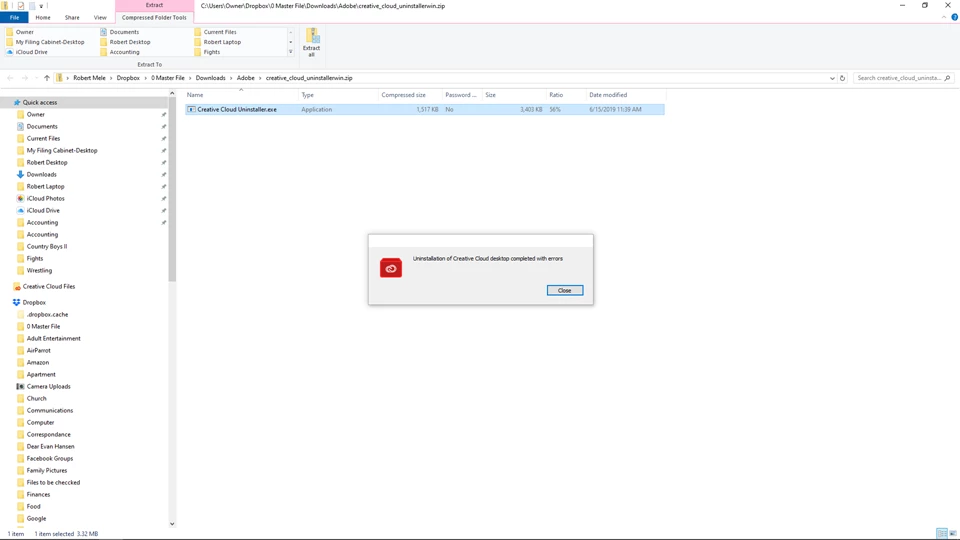Image resolution: width=960 pixels, height=540 pixels.
Task: Open iCloud Drive in navigation pane
Action: point(43,211)
